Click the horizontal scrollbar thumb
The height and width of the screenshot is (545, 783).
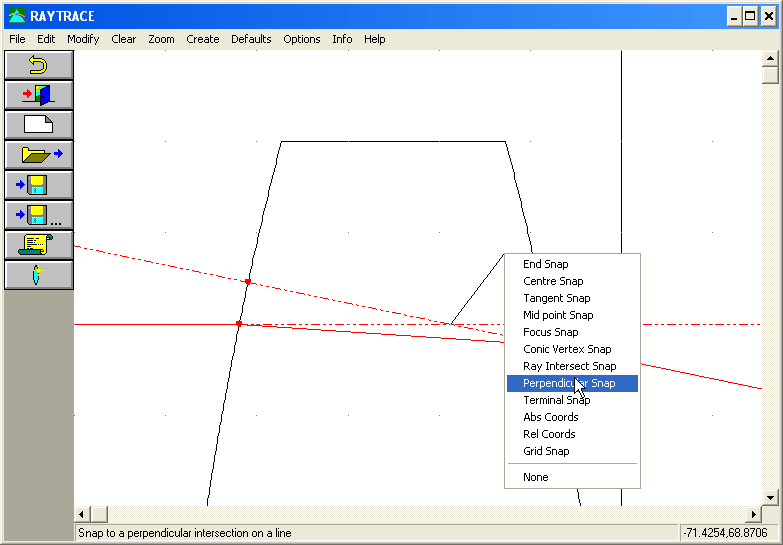click(x=99, y=514)
